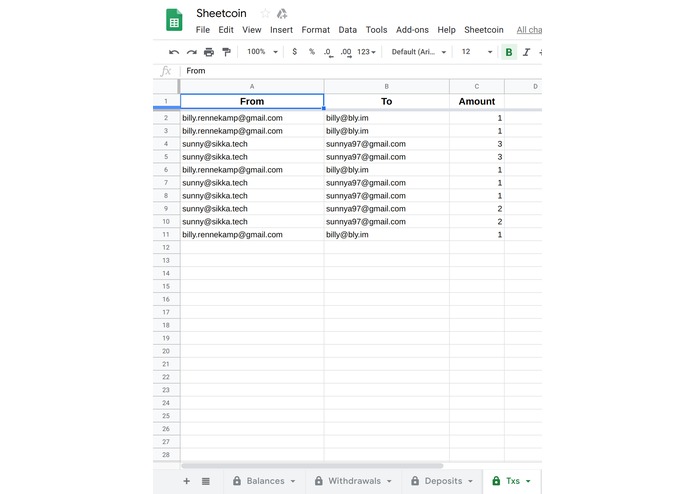Select amount 2 in row 9

[477, 209]
